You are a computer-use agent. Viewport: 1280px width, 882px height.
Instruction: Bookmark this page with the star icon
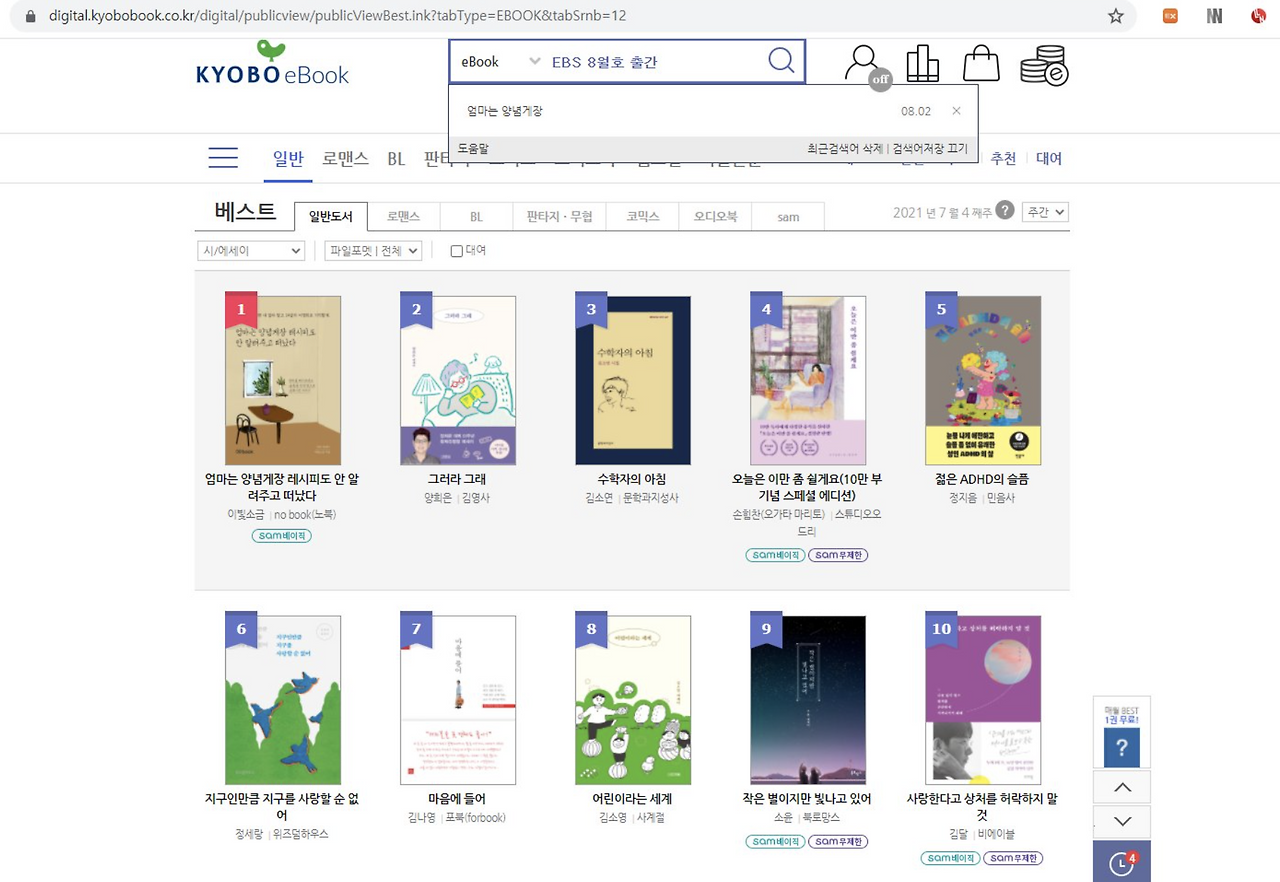1116,16
